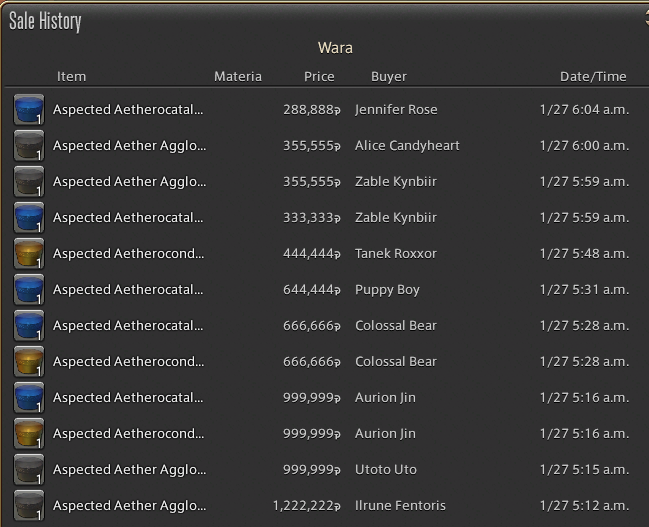Click the gray Agglomerate icon in Alice Candyheart's row
Screen dimensions: 649x527
coord(29,146)
